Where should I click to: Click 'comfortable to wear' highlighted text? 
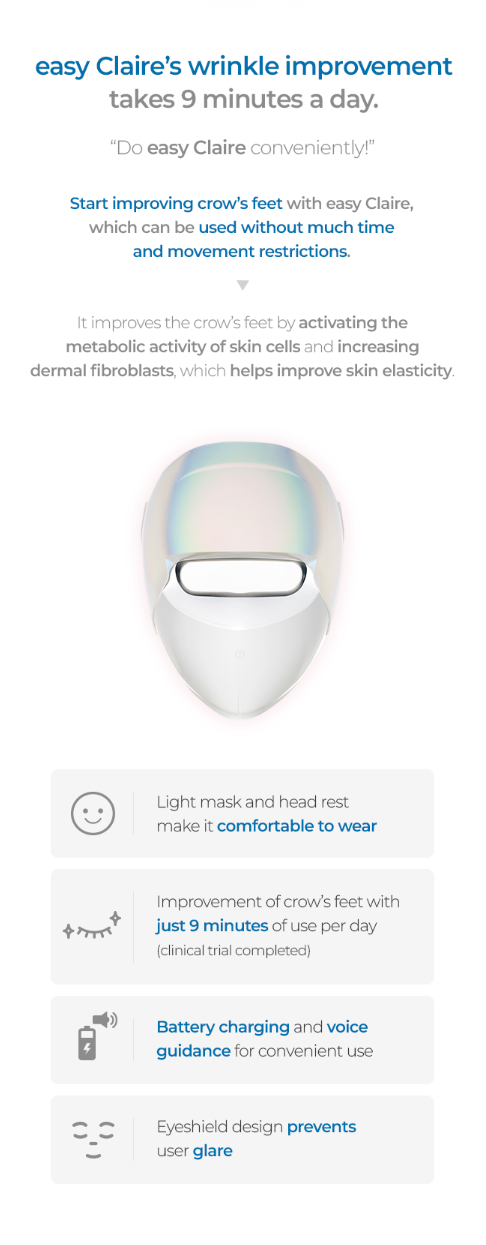click(297, 826)
